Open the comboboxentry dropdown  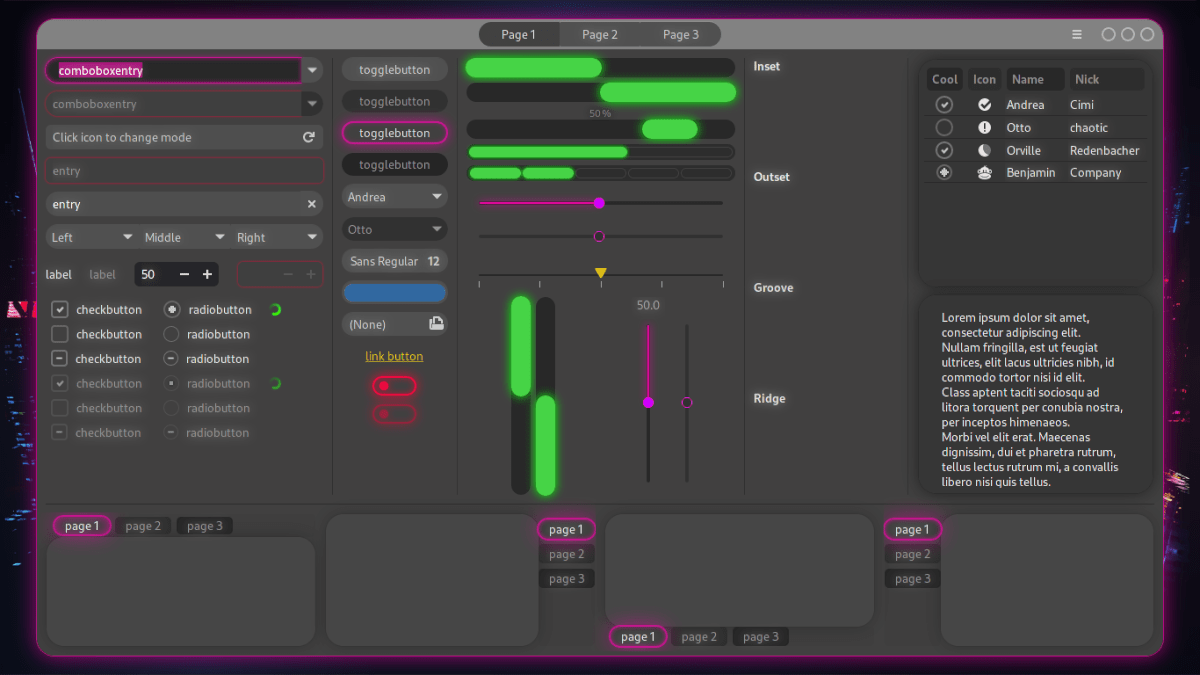311,70
